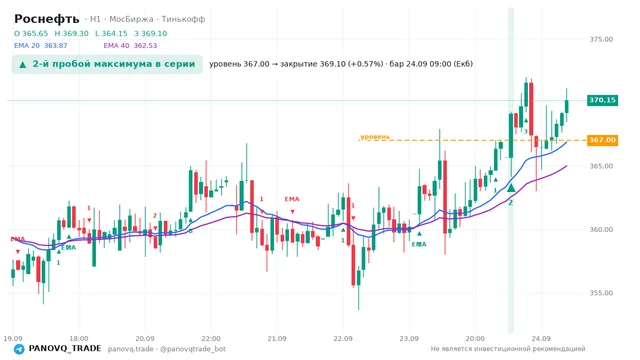
Task: Click the 375.00 price axis label
Action: point(601,39)
